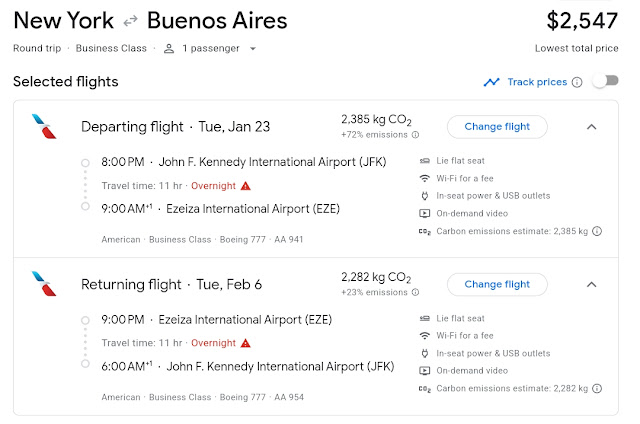Click the Track prices info icon
The height and width of the screenshot is (424, 640).
pyautogui.click(x=577, y=82)
